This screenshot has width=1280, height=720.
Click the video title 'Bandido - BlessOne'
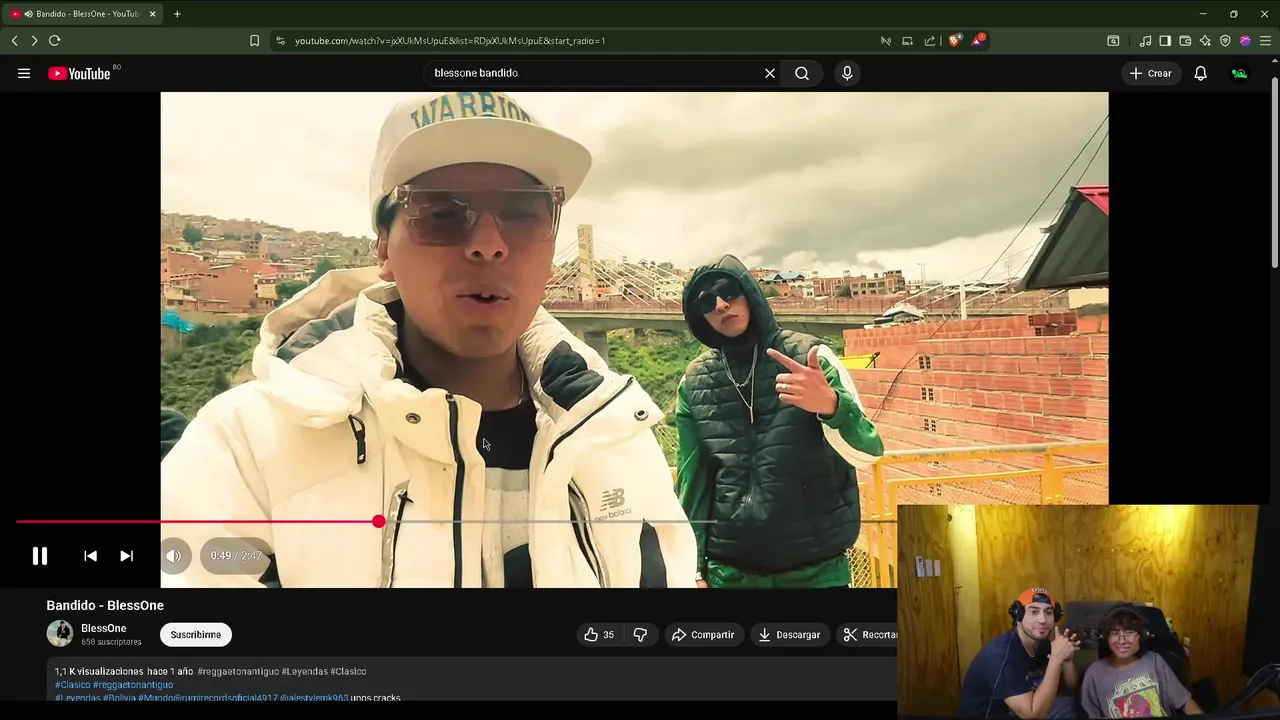105,606
